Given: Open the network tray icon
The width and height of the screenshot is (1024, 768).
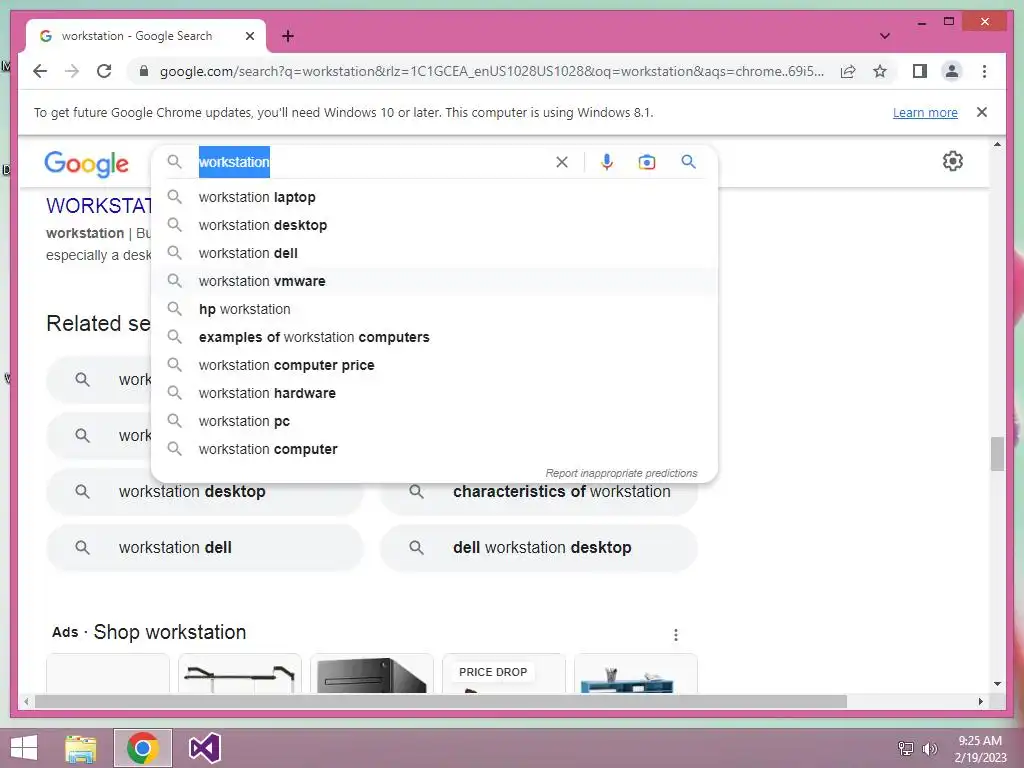Looking at the screenshot, I should coord(906,749).
